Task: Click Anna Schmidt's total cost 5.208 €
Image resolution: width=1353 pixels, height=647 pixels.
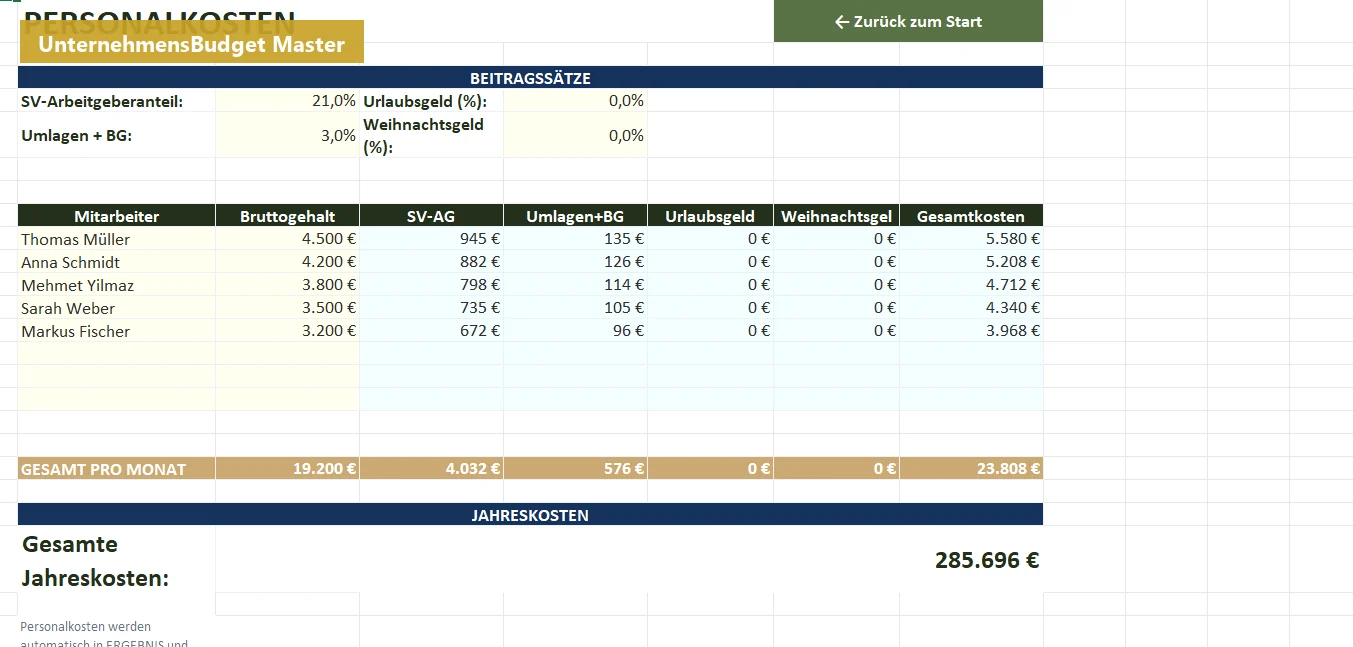Action: [x=972, y=262]
